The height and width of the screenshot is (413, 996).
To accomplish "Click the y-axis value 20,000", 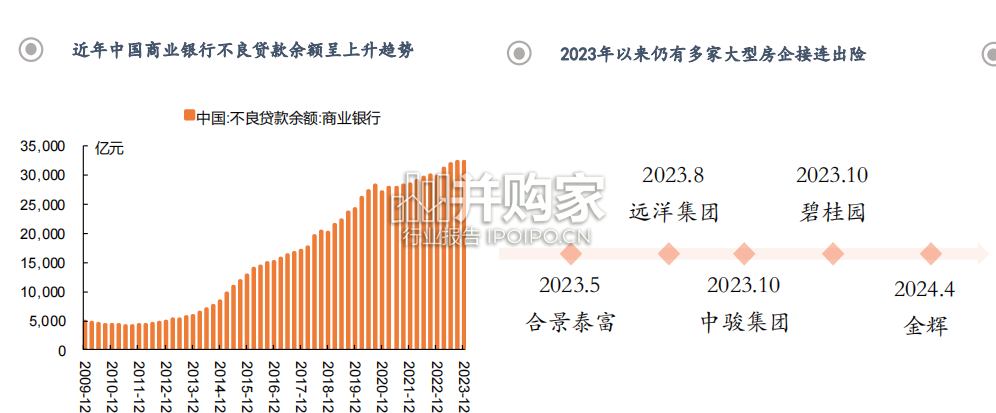I will (x=43, y=234).
